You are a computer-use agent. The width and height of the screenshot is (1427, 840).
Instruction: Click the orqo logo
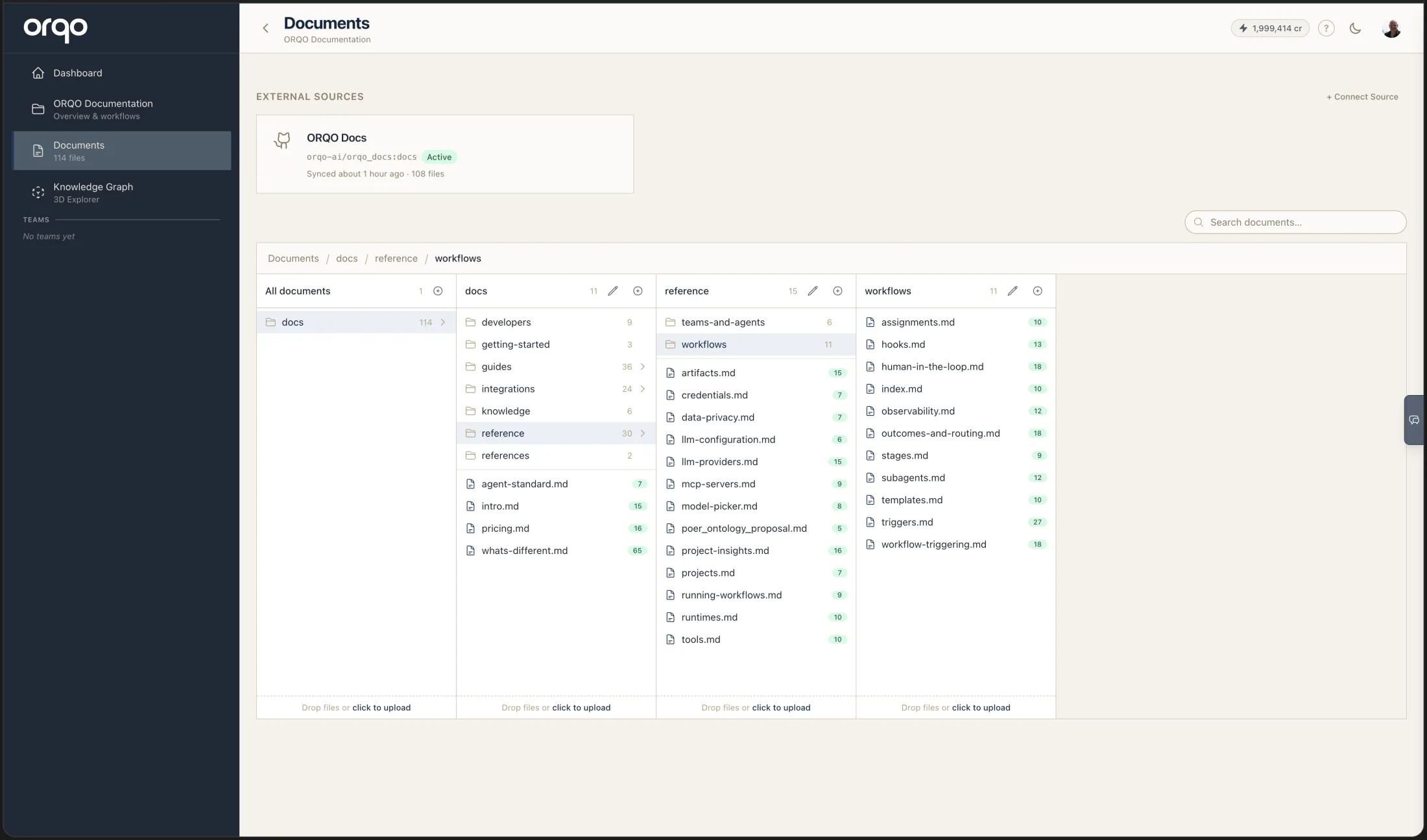pos(56,29)
